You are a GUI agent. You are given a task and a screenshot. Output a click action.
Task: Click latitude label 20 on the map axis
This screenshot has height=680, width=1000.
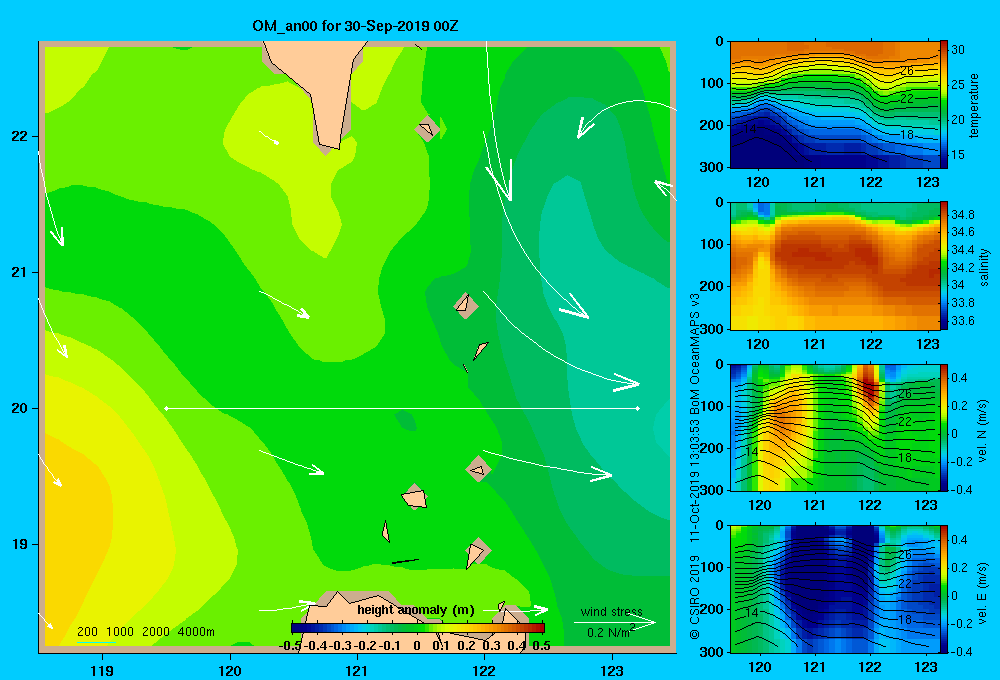coord(20,408)
